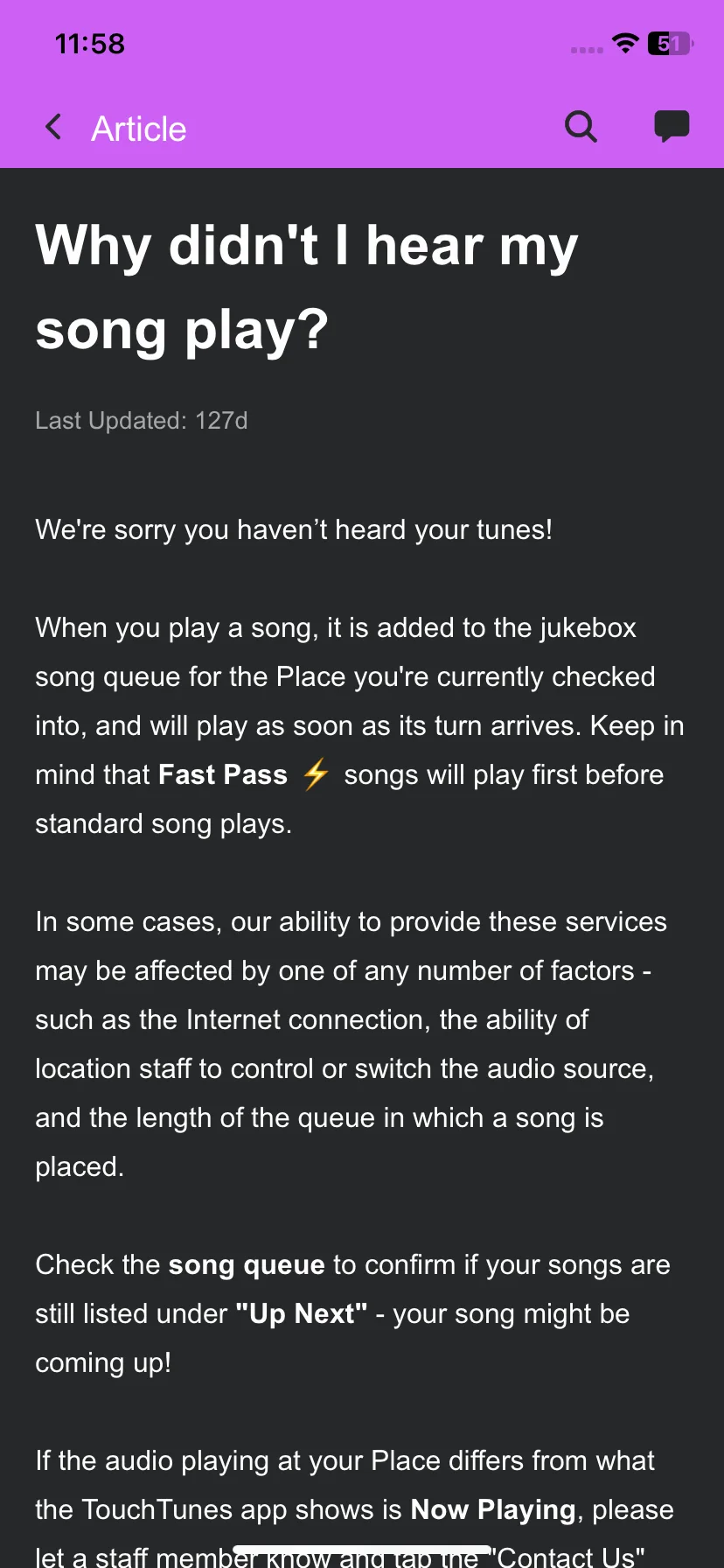
Task: Tap the paragraph mentioning Internet connection
Action: (x=359, y=1044)
